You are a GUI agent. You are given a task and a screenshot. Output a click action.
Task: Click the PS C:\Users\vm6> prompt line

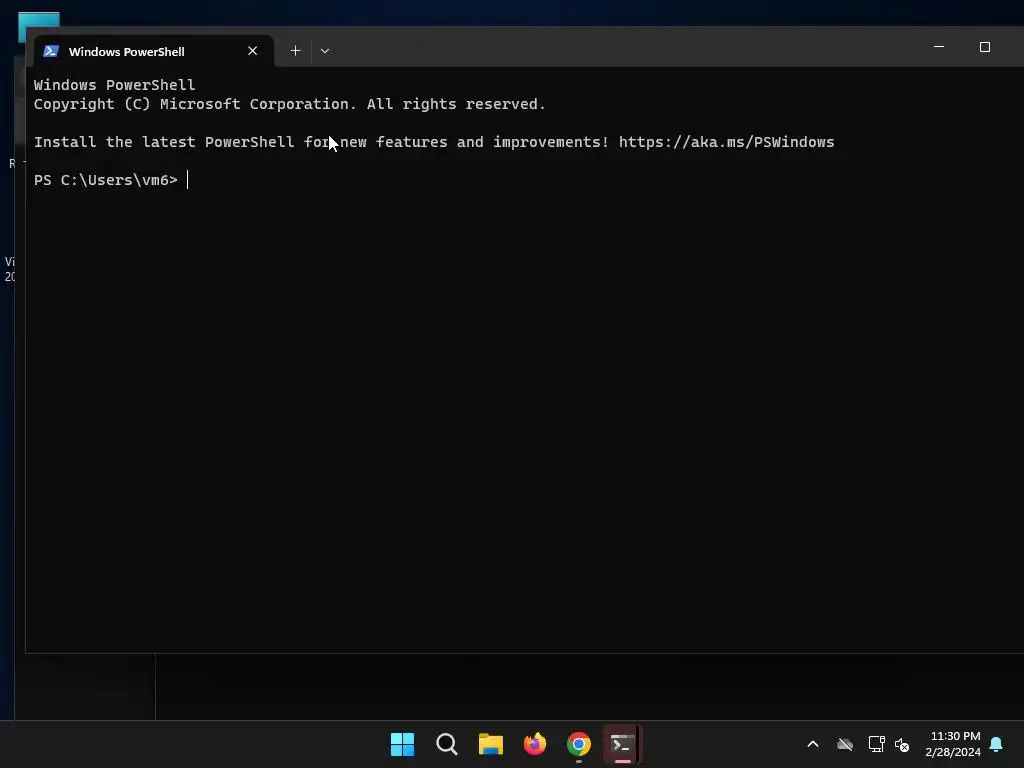click(x=106, y=180)
